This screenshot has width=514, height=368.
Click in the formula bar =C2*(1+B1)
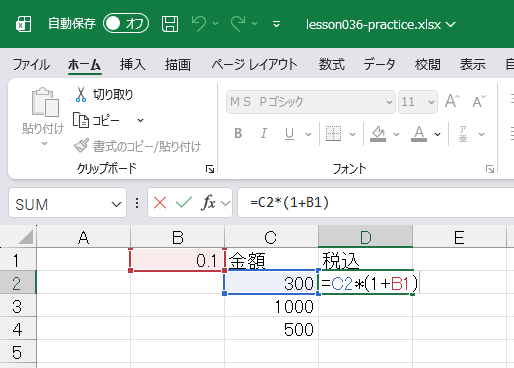click(x=376, y=203)
